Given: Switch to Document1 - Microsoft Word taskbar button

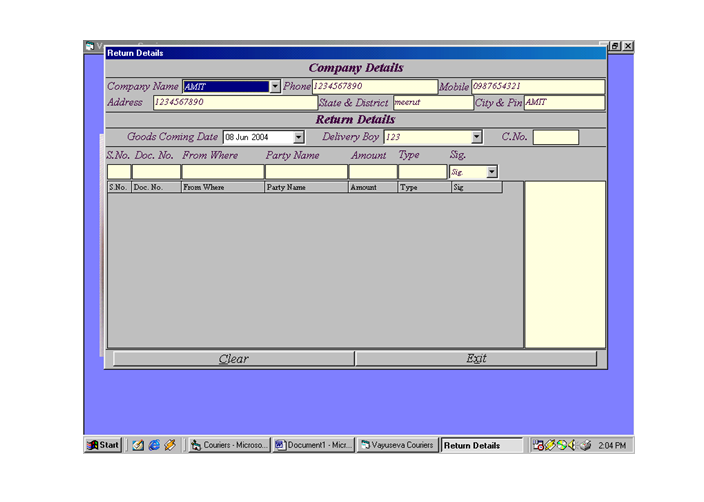Looking at the screenshot, I should point(314,445).
